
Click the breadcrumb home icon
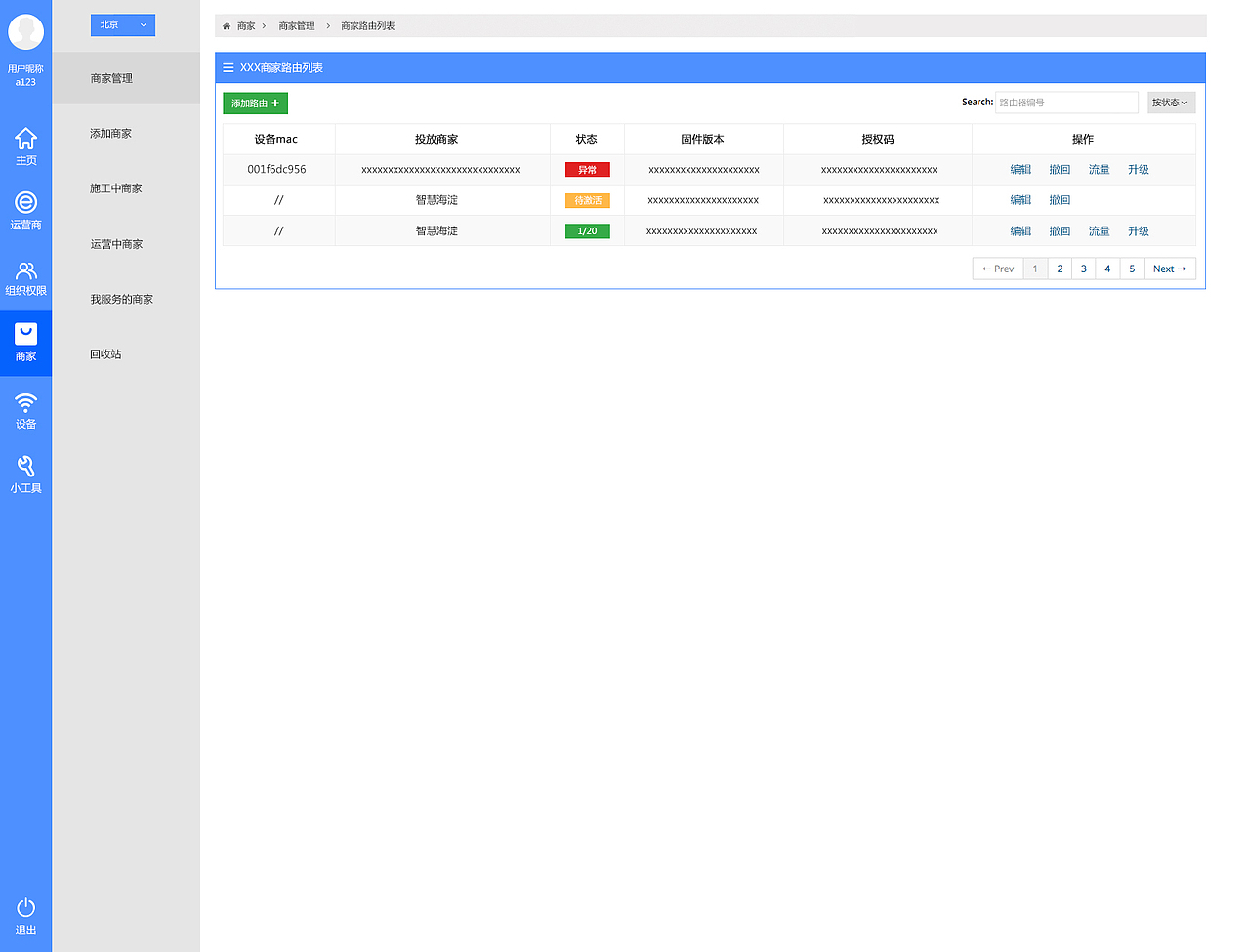tap(227, 26)
